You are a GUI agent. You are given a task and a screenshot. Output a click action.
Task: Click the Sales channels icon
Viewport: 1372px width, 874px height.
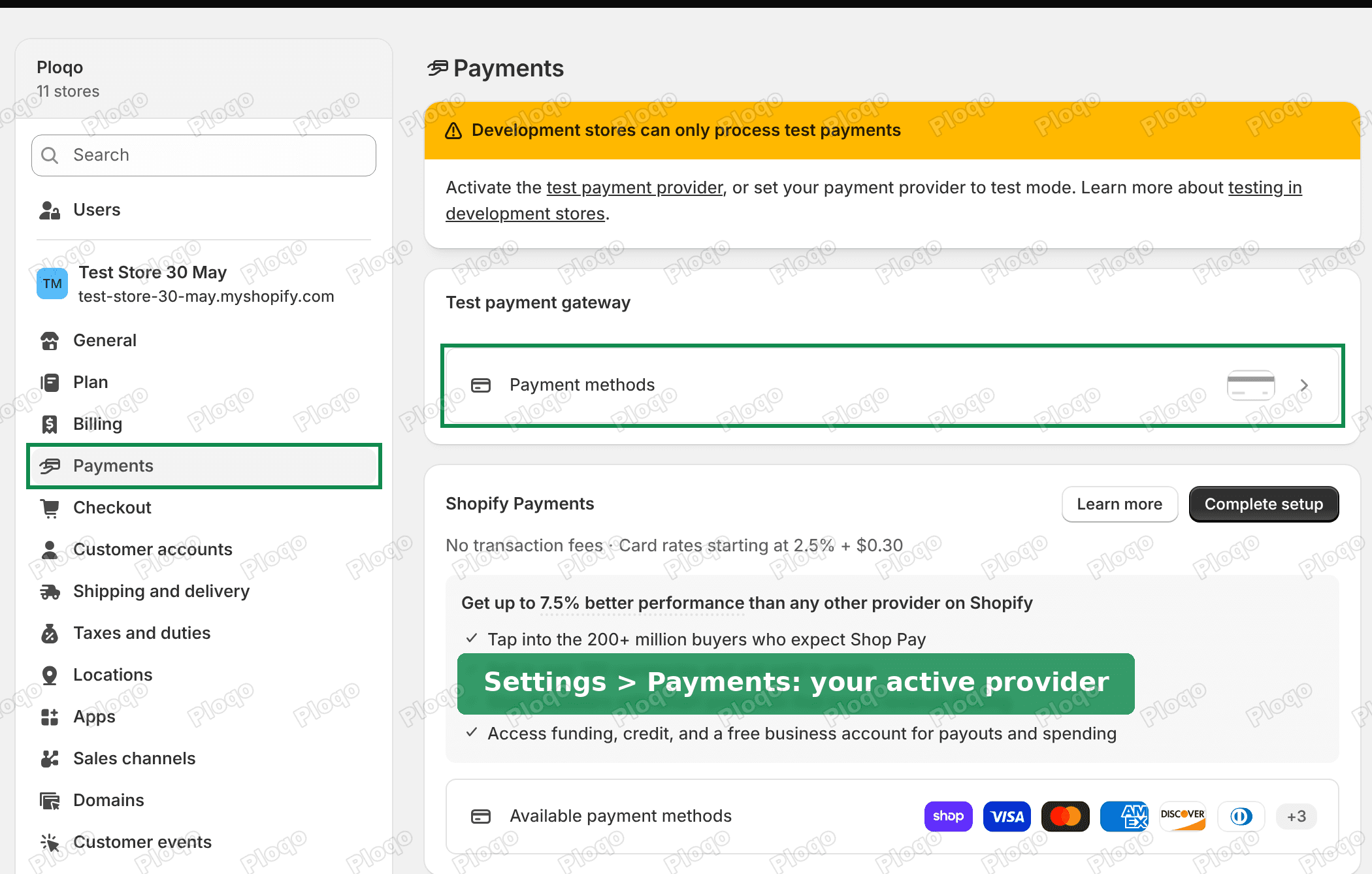50,758
